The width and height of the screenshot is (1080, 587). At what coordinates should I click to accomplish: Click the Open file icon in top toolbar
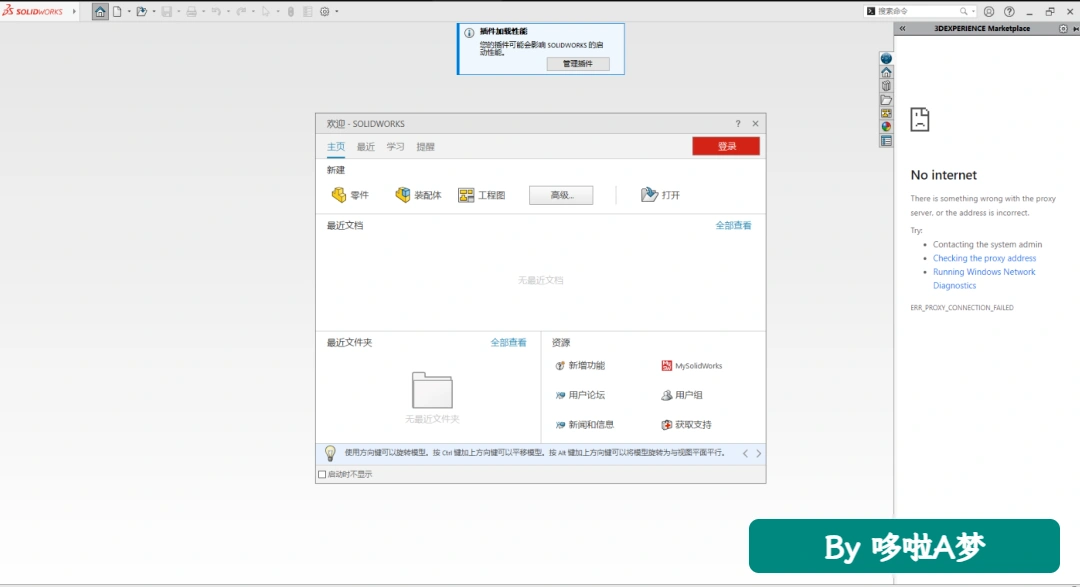142,12
